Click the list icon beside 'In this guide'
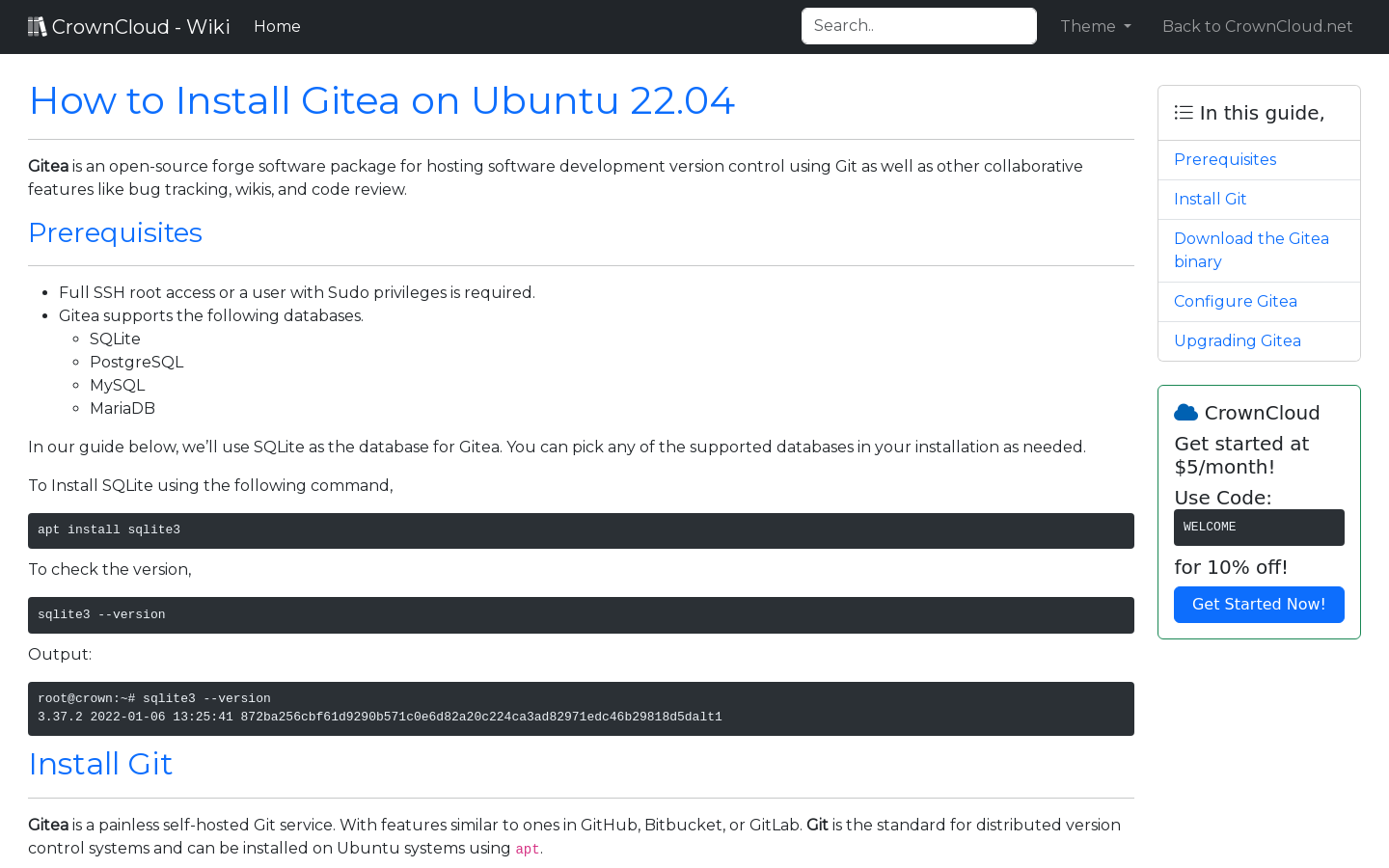Screen dimensions: 1389x868 [x=1184, y=113]
